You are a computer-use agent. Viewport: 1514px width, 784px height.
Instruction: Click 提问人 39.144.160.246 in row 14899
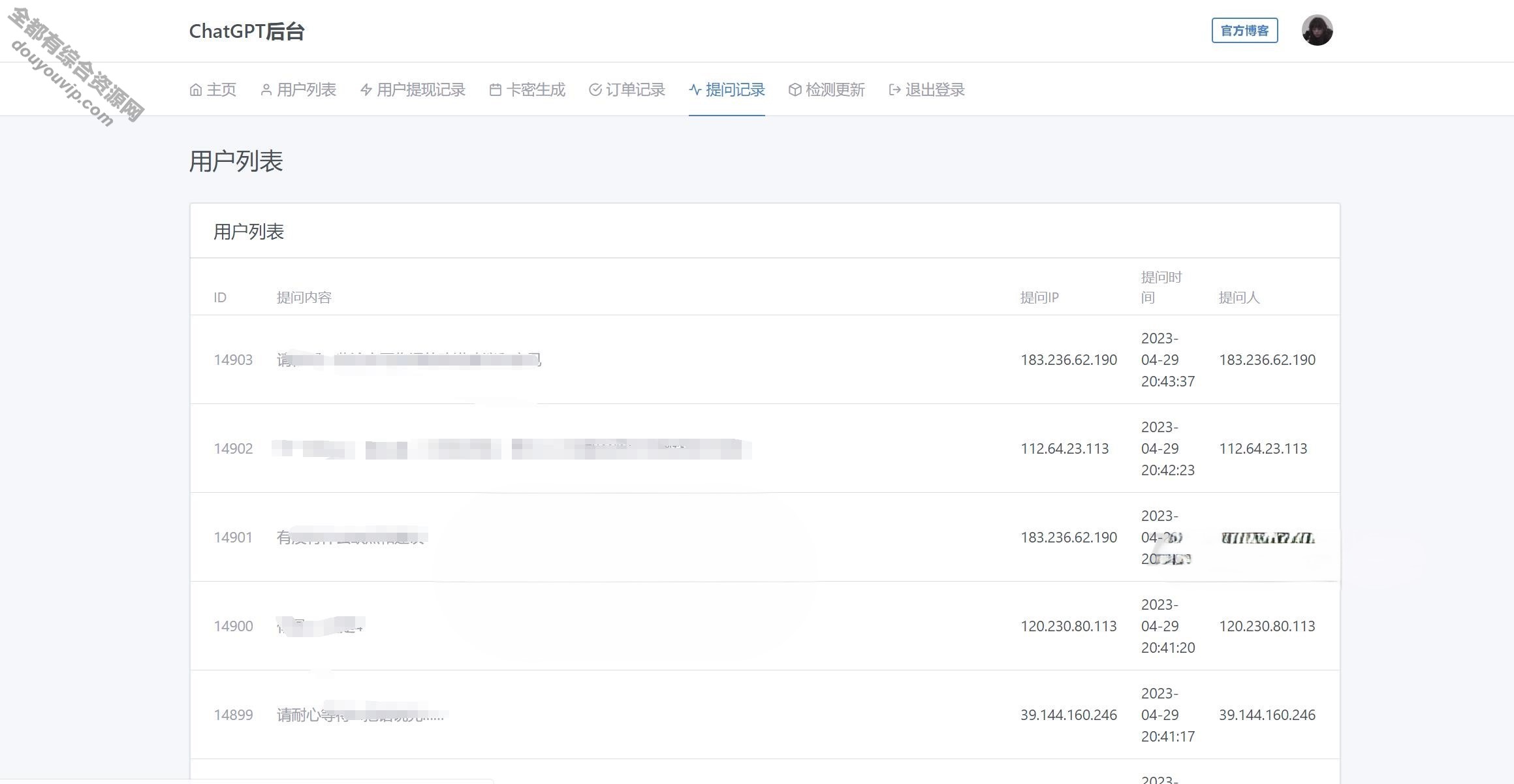[x=1267, y=715]
